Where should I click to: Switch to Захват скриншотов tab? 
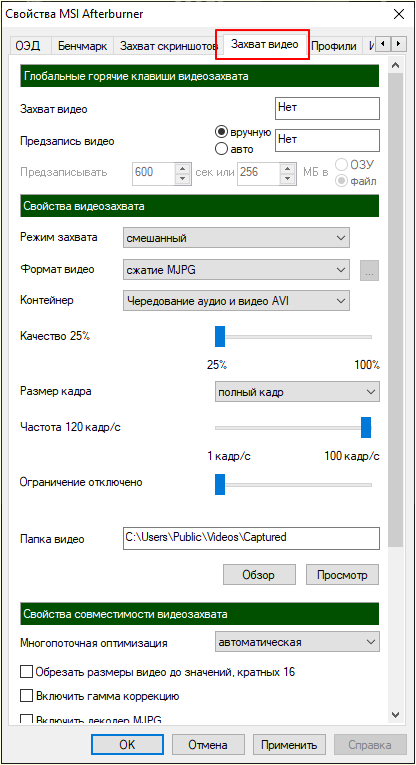169,46
